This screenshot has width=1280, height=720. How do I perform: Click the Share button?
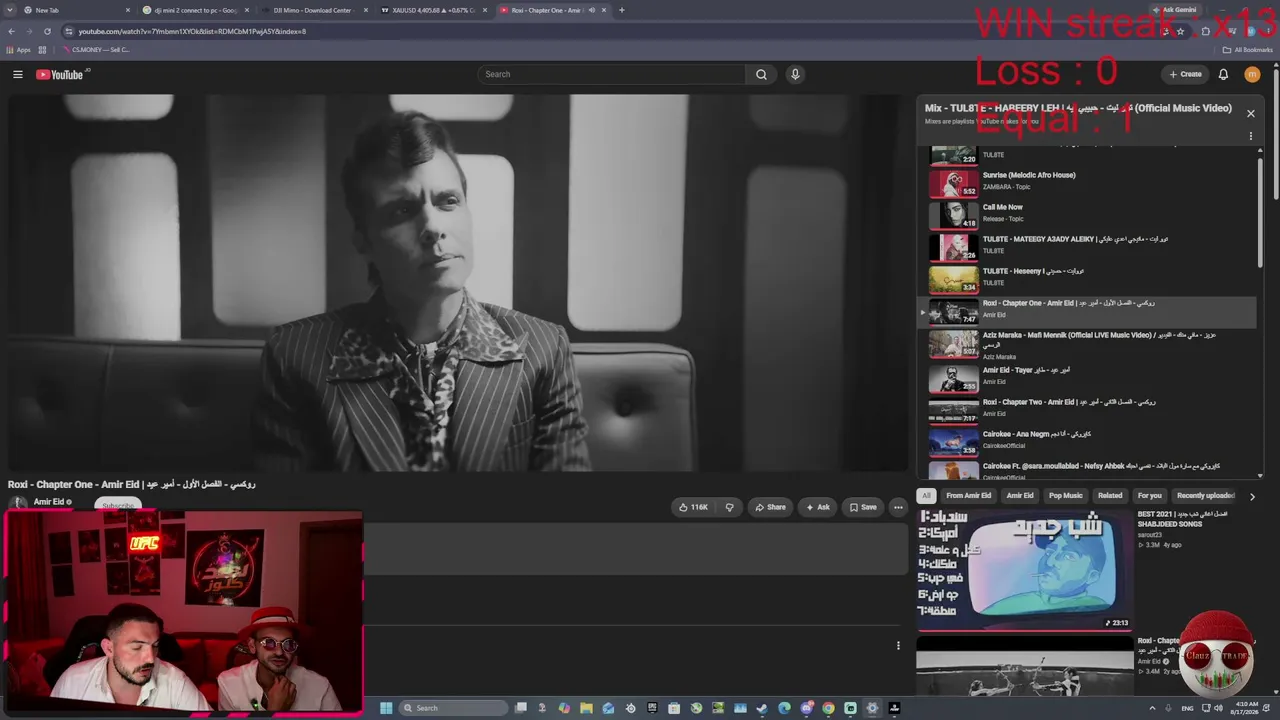click(770, 507)
